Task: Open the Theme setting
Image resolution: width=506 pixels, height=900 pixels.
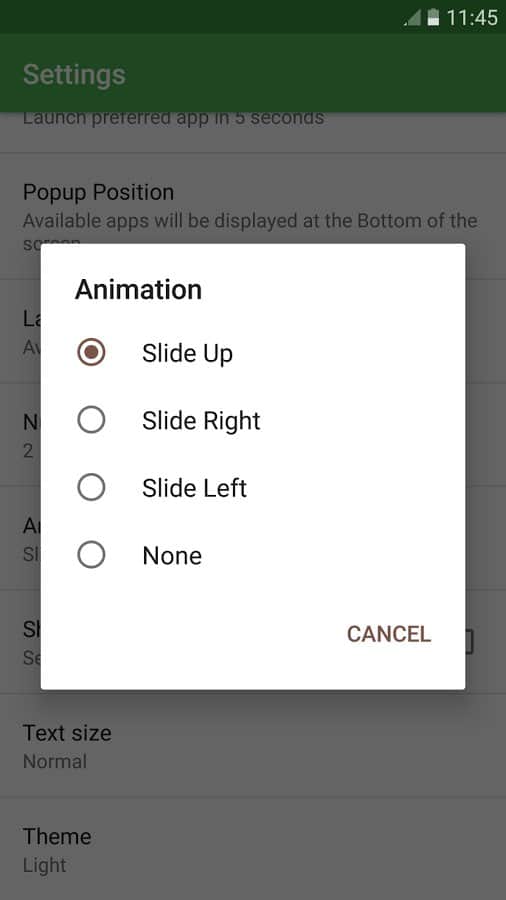Action: pos(253,849)
